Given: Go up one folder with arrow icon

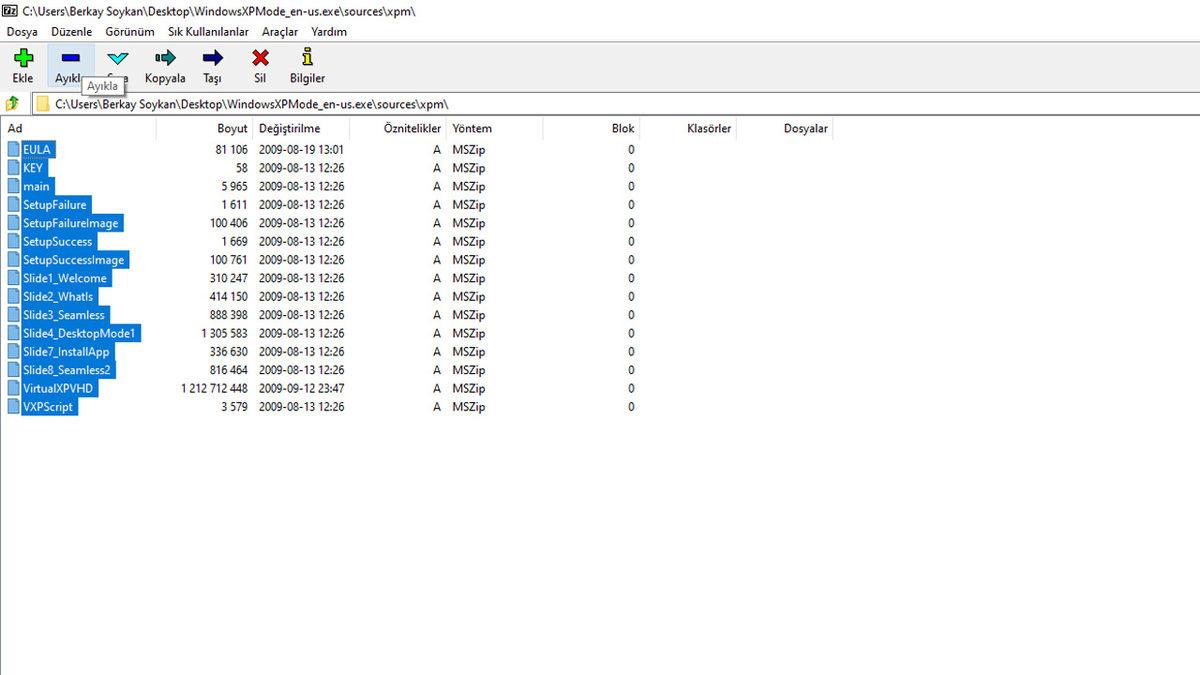Looking at the screenshot, I should [13, 104].
